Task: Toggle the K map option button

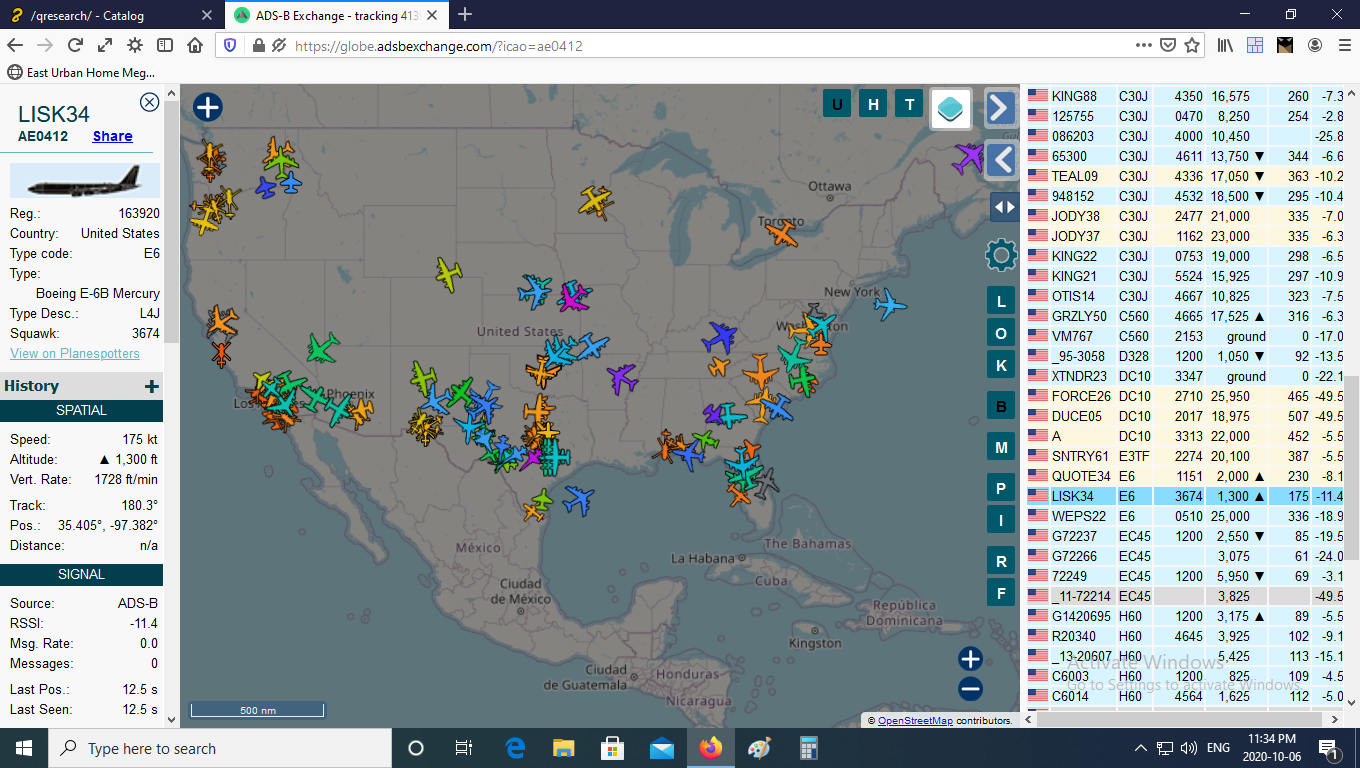Action: [x=1001, y=365]
